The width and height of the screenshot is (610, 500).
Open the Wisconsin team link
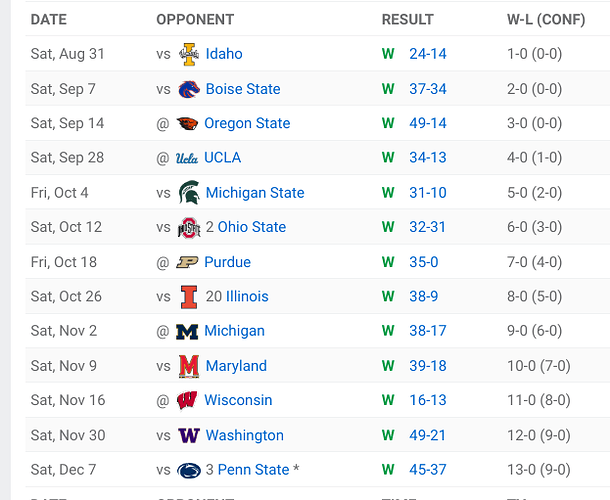click(238, 400)
